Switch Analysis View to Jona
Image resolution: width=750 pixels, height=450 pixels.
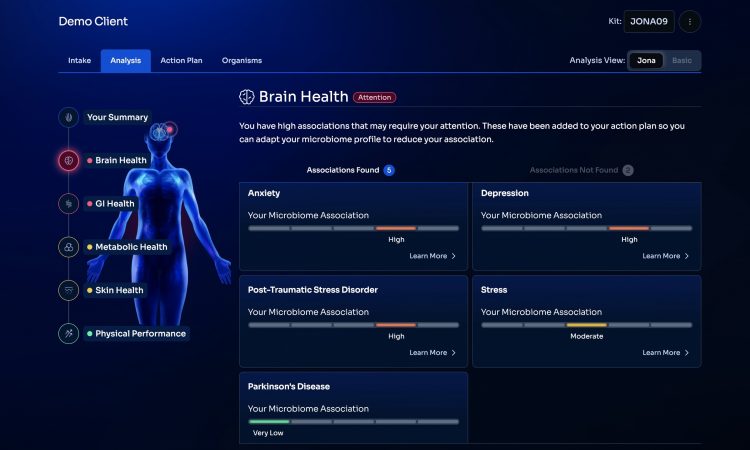[x=645, y=60]
